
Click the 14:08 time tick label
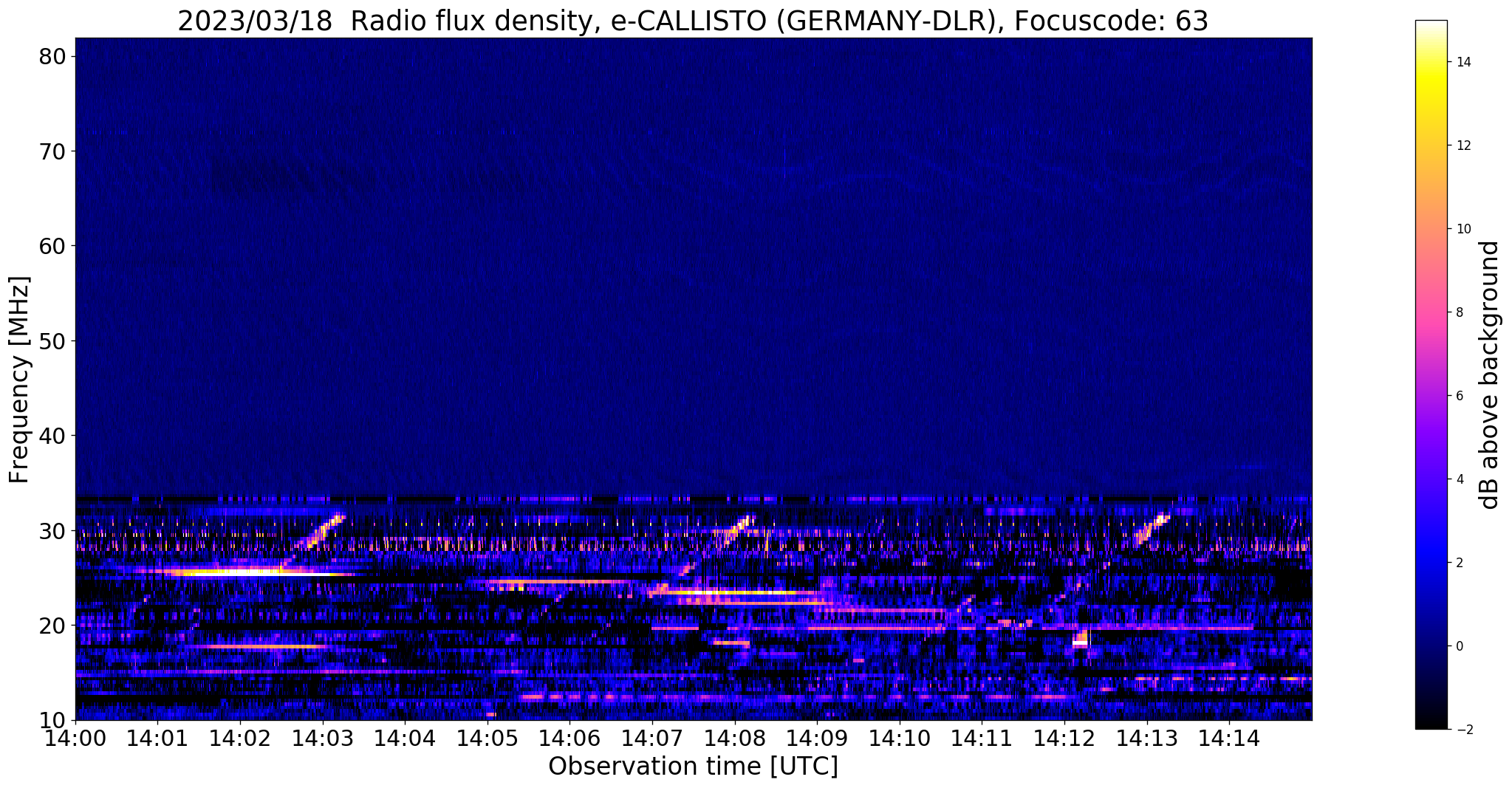(735, 738)
